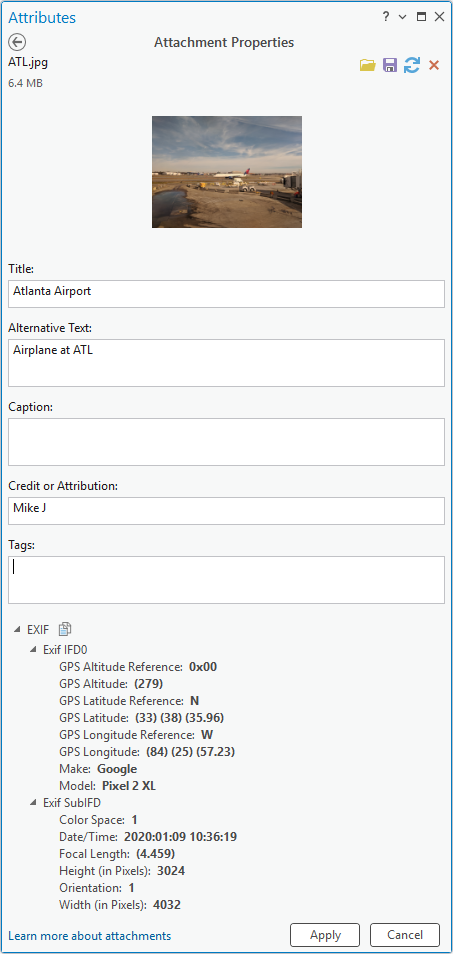Close the Attributes pane

coord(439,17)
